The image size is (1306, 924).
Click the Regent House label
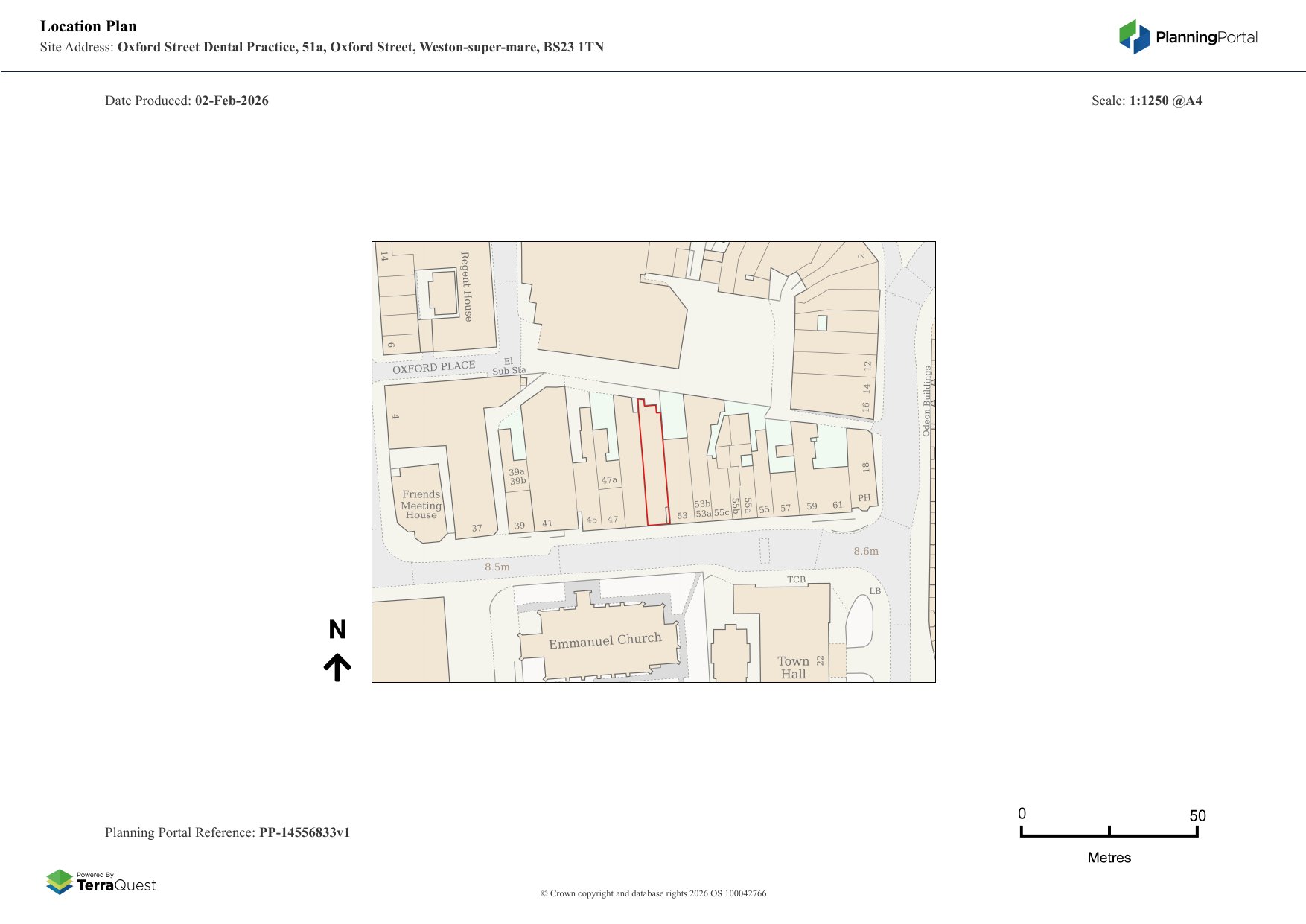[x=466, y=287]
